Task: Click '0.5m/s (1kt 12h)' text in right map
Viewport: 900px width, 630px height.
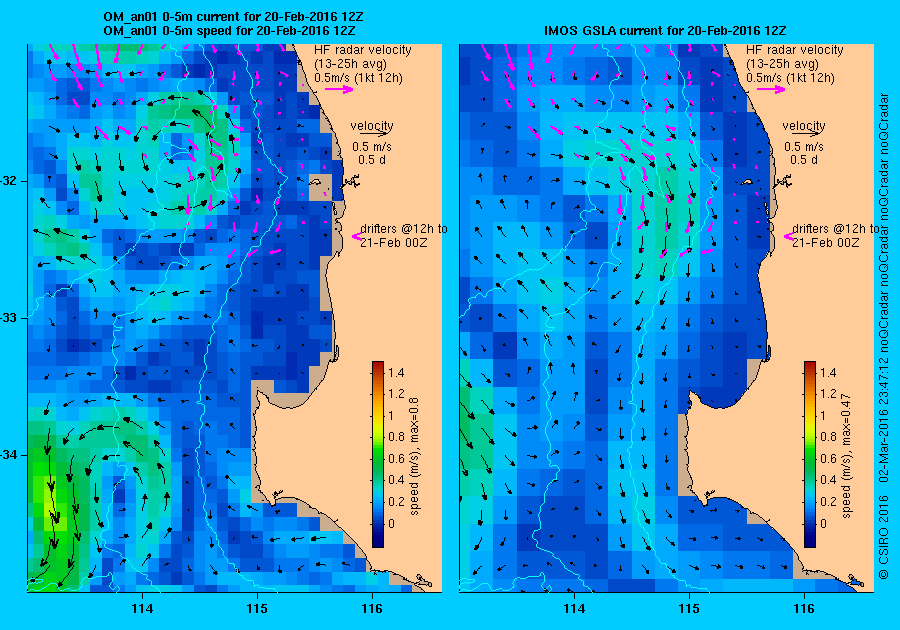Action: [x=790, y=78]
